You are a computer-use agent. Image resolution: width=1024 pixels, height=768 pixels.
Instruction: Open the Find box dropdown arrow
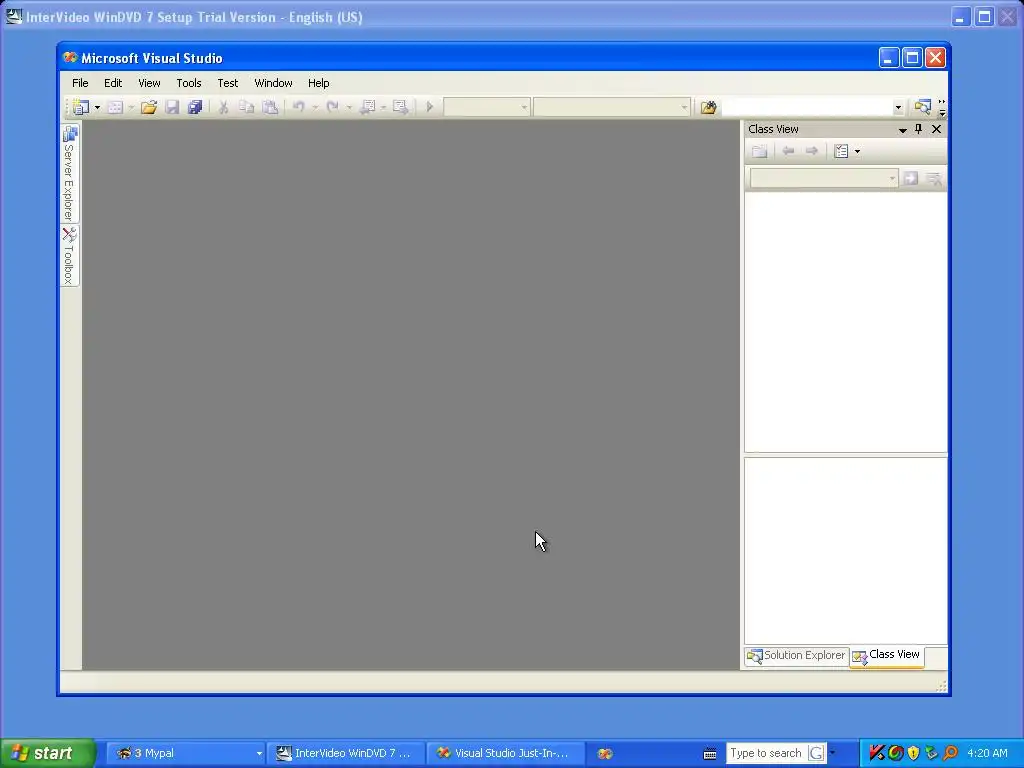(x=899, y=107)
